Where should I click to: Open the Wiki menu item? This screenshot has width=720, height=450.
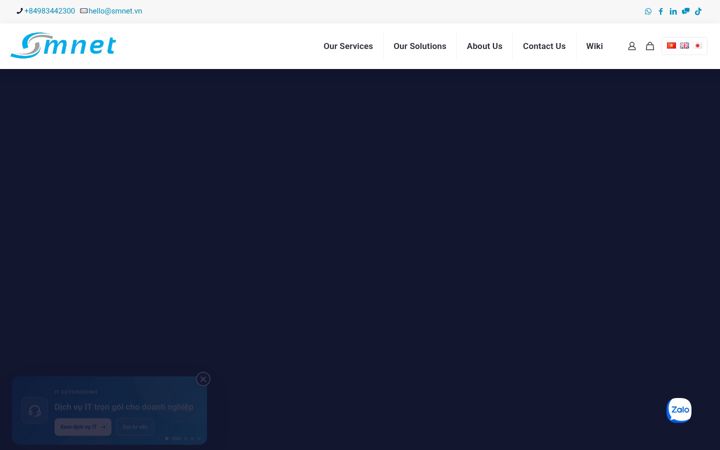click(594, 46)
